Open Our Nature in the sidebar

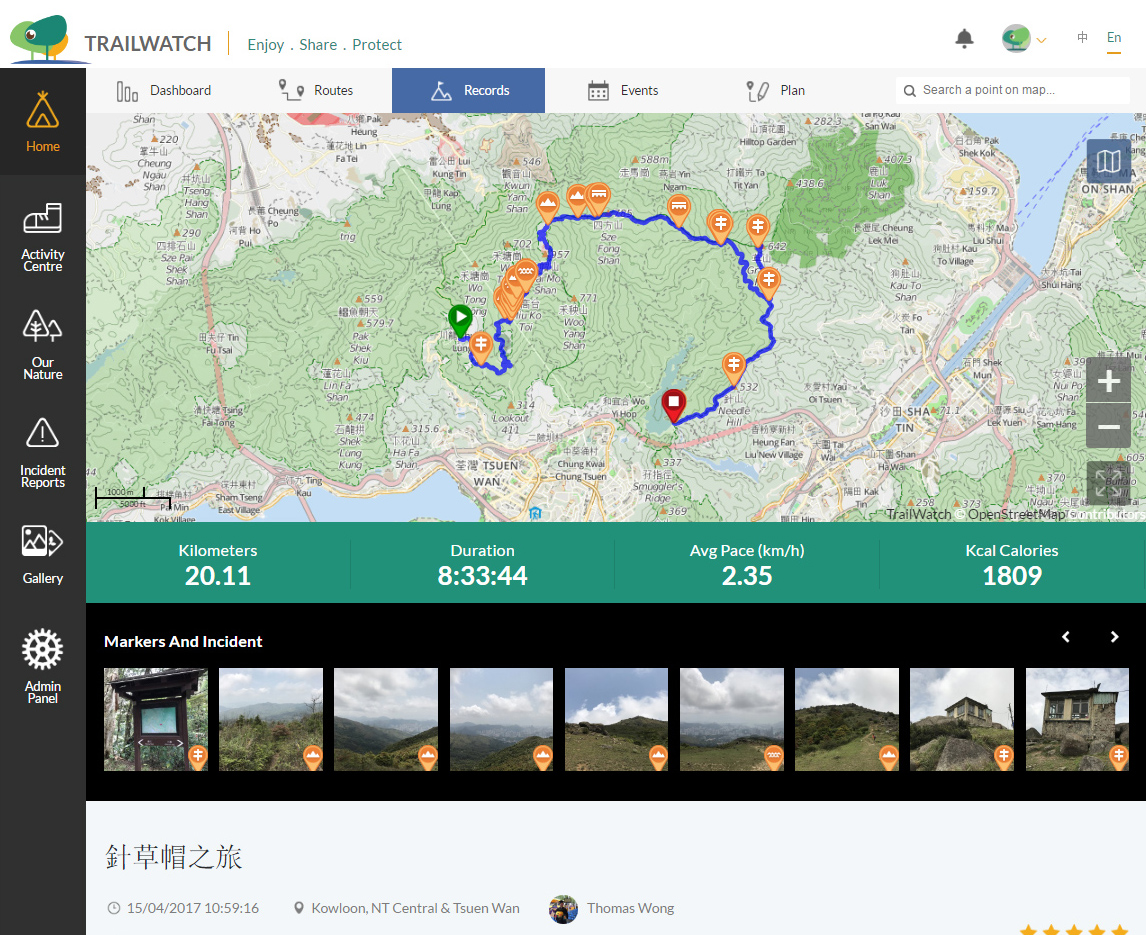[43, 345]
